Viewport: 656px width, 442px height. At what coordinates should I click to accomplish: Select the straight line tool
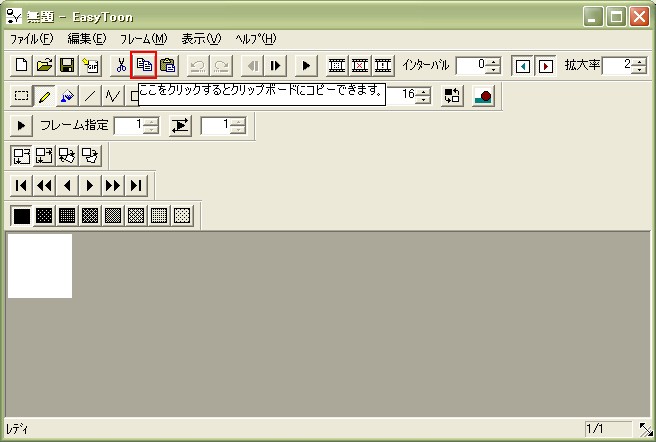click(90, 96)
